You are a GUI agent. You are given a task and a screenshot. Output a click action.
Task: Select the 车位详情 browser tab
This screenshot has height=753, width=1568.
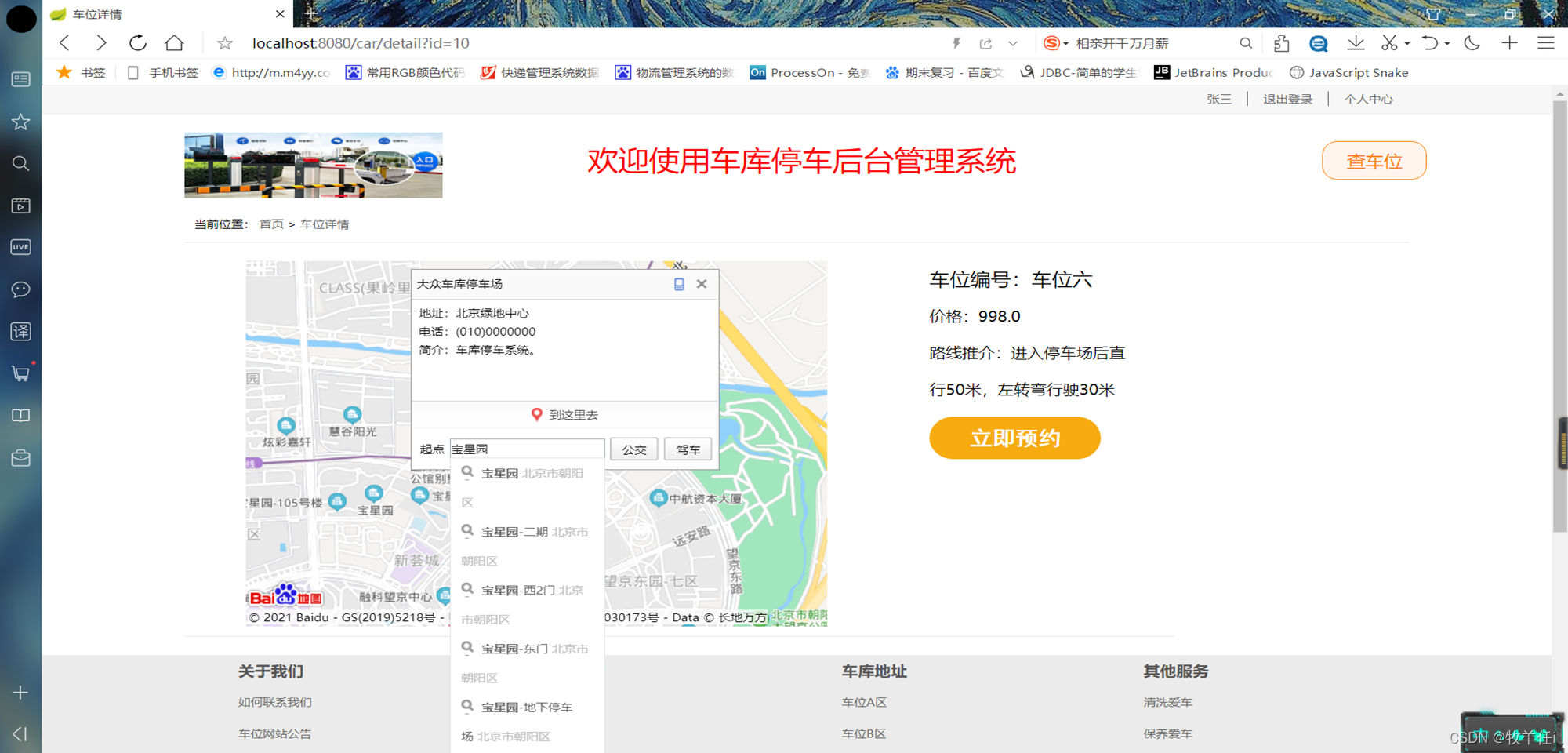pos(167,14)
